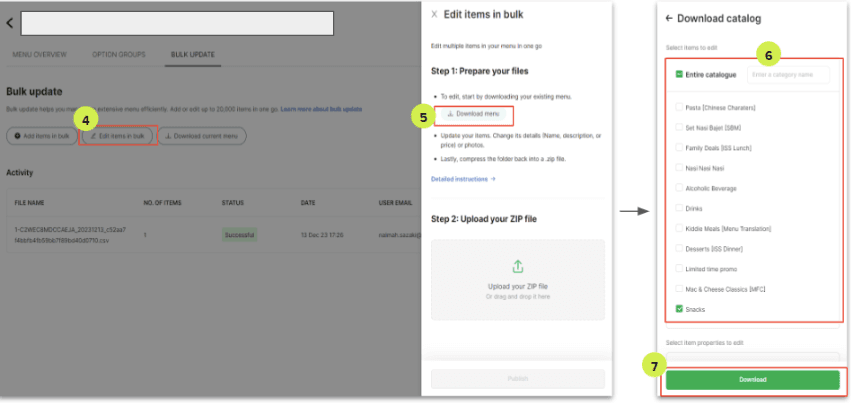This screenshot has width=851, height=403.
Task: Open the Option Groups tab
Action: (119, 55)
